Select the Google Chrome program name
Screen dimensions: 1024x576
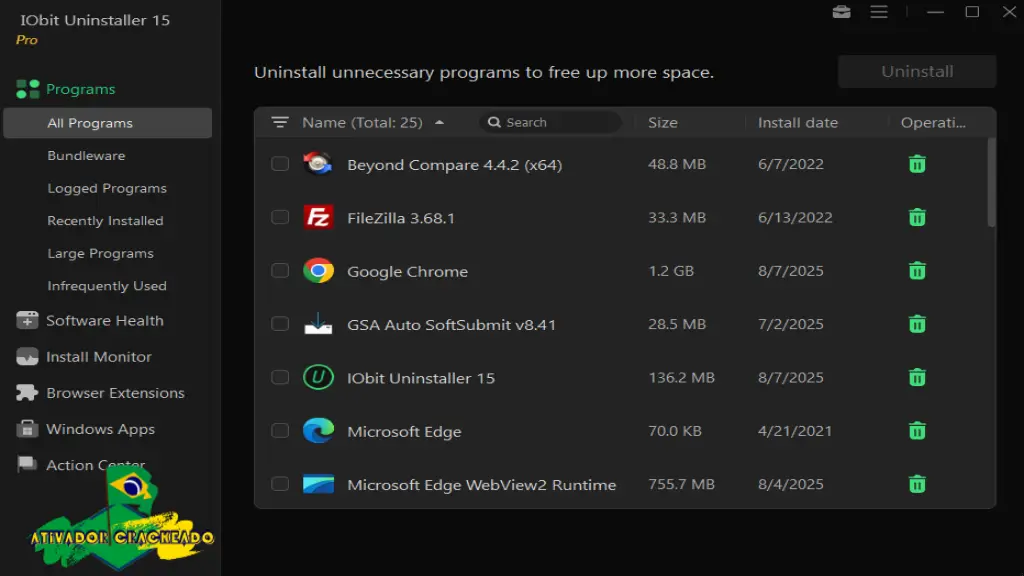tap(407, 271)
